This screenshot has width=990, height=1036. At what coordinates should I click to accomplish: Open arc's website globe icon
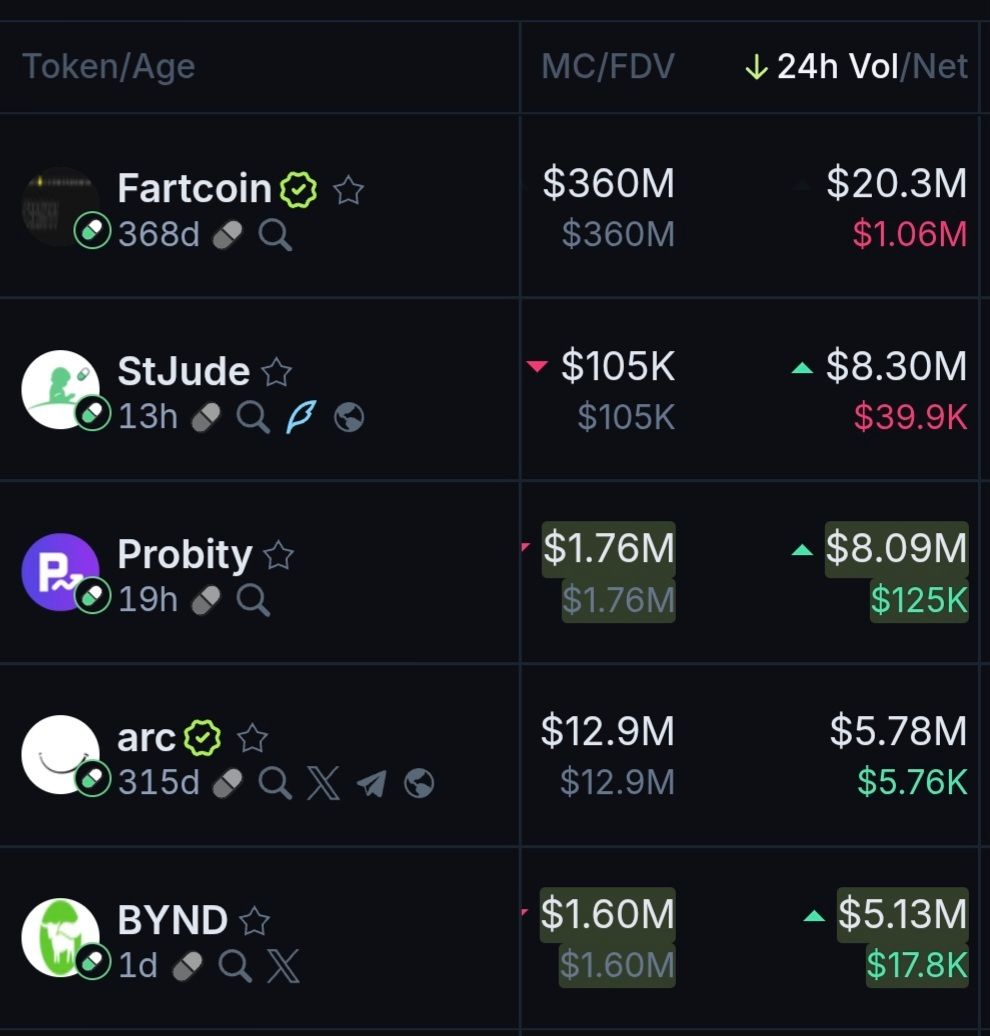[419, 783]
